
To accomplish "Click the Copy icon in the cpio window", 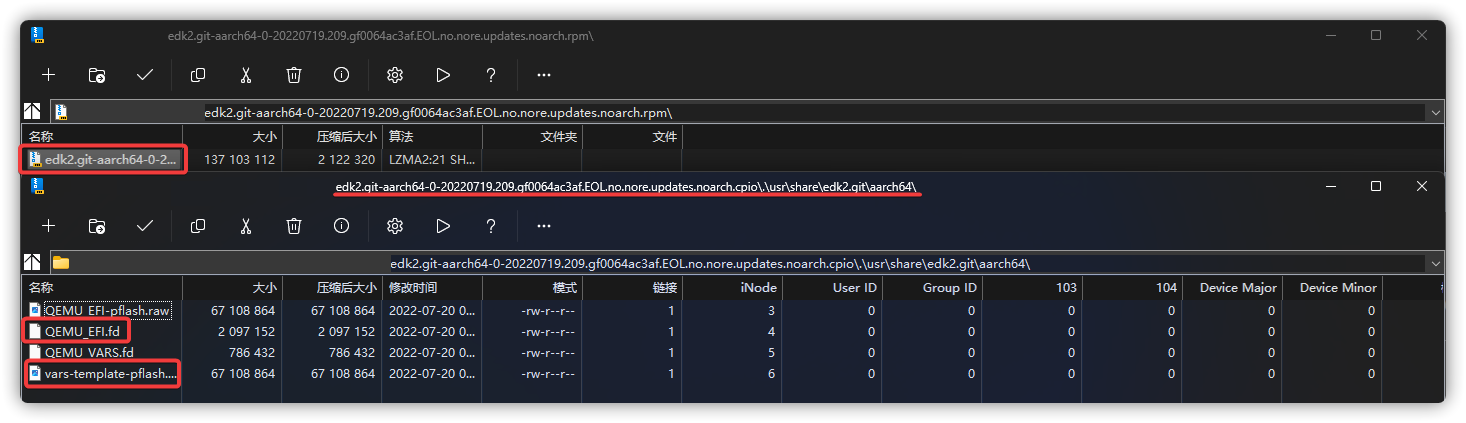I will pyautogui.click(x=198, y=226).
